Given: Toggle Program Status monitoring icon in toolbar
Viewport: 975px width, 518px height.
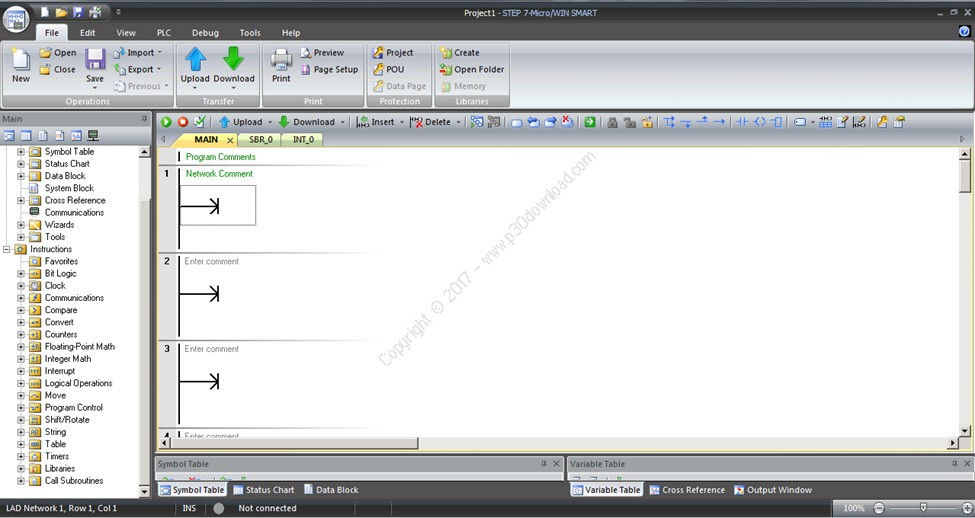Looking at the screenshot, I should [476, 122].
